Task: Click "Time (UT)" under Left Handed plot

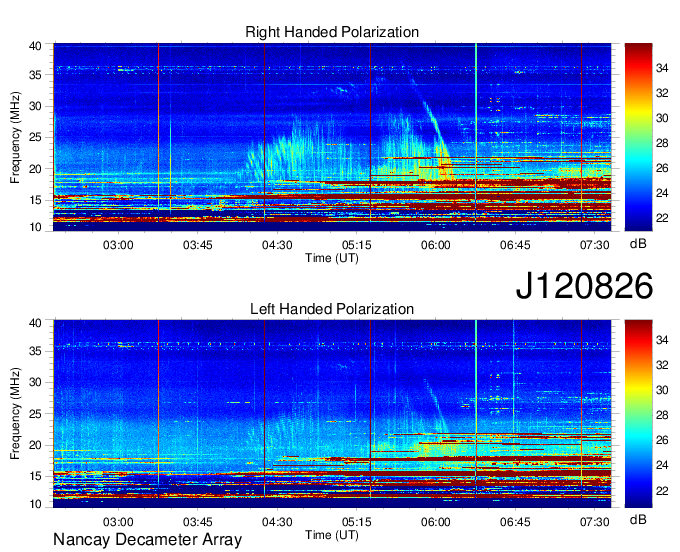Action: (x=332, y=535)
